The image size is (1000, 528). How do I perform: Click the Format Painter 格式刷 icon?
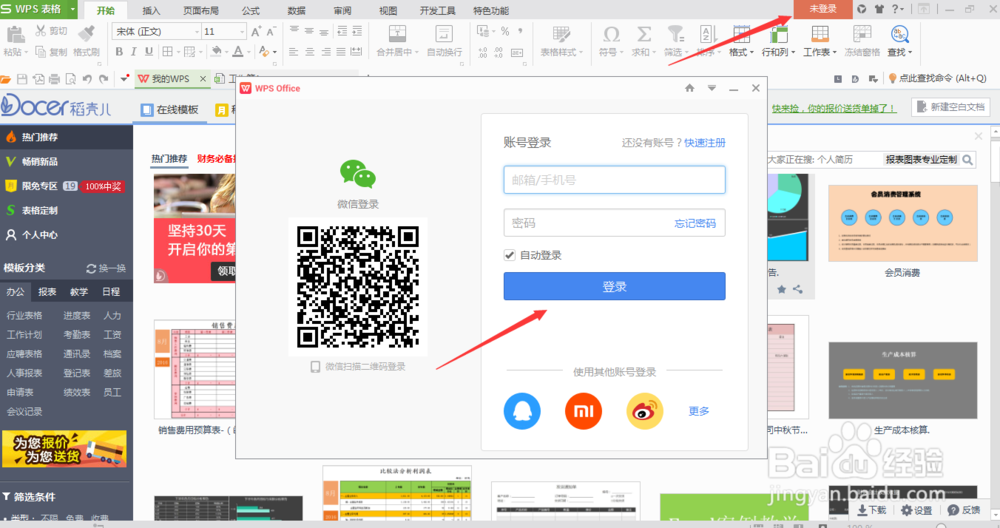pyautogui.click(x=87, y=34)
